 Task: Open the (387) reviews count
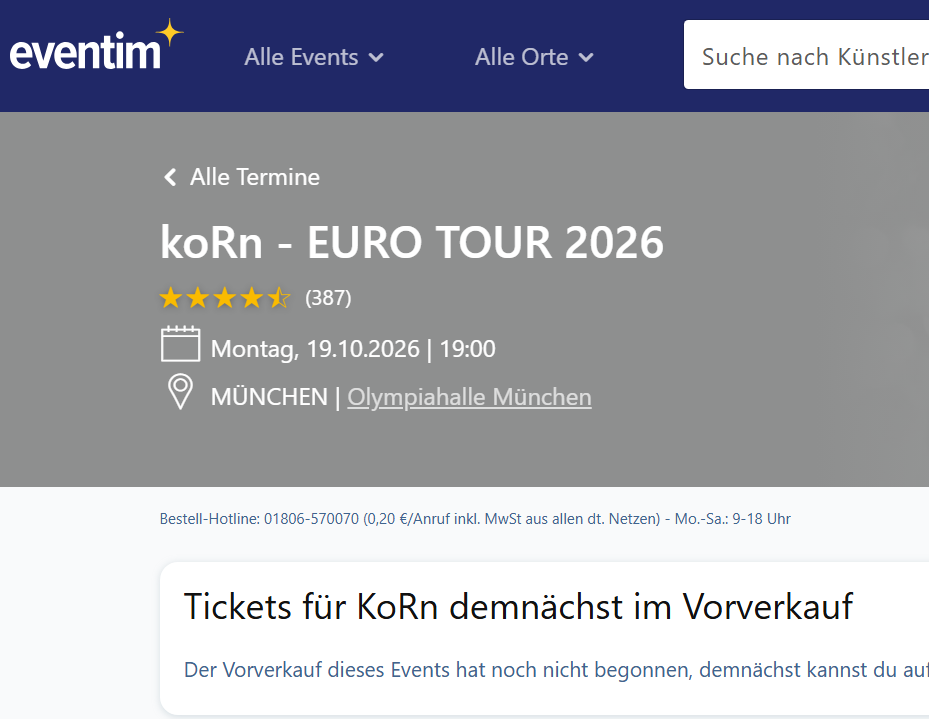pos(328,297)
